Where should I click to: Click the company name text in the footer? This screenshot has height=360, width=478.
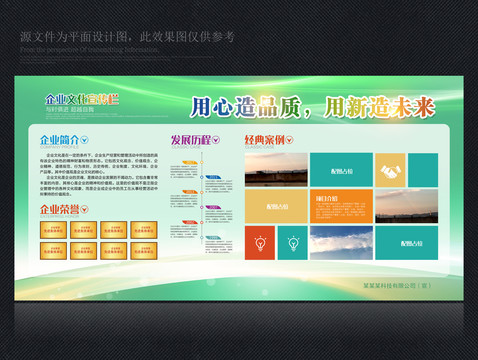coord(397,285)
